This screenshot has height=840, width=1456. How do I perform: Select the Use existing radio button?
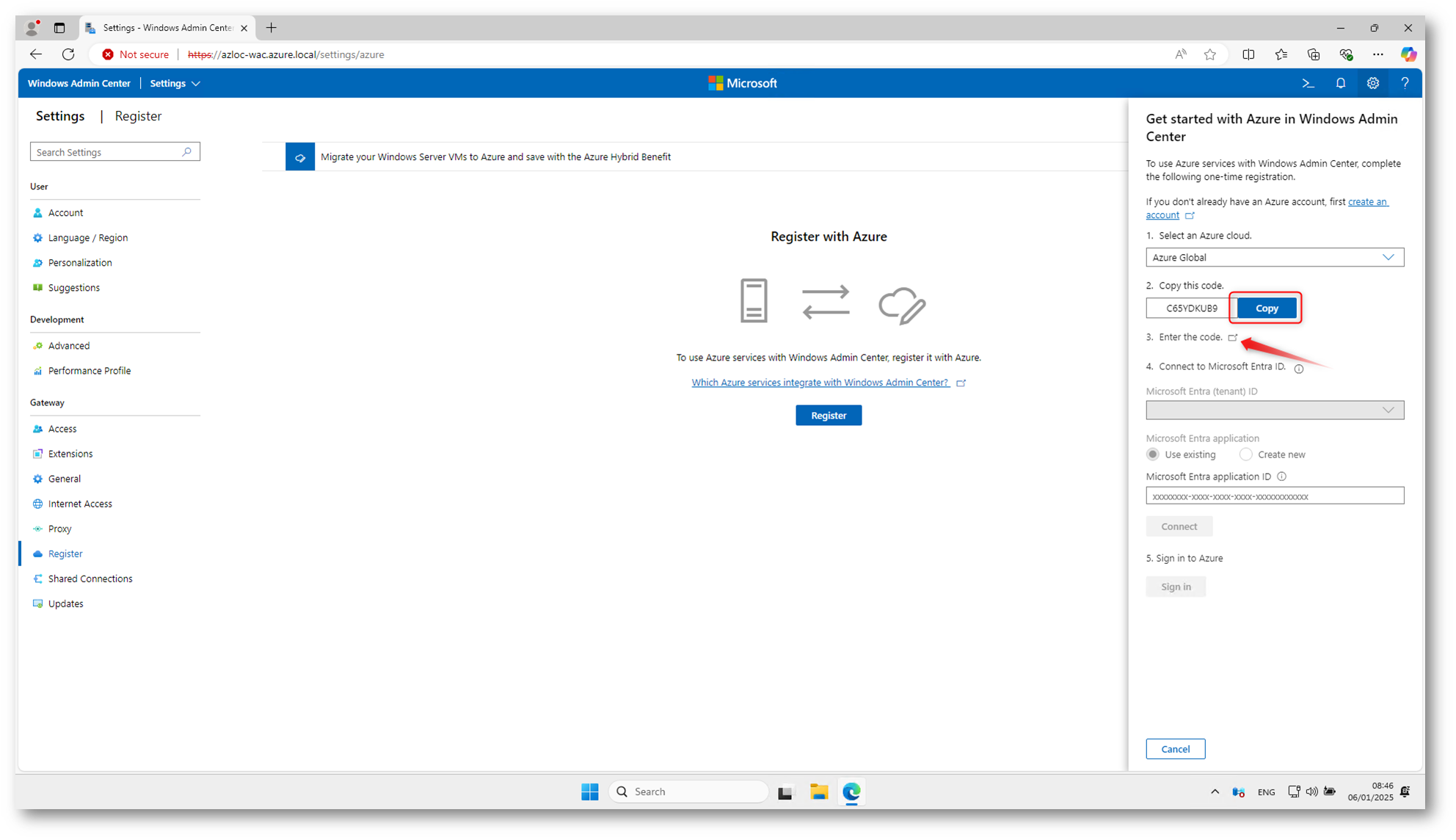[1153, 455]
